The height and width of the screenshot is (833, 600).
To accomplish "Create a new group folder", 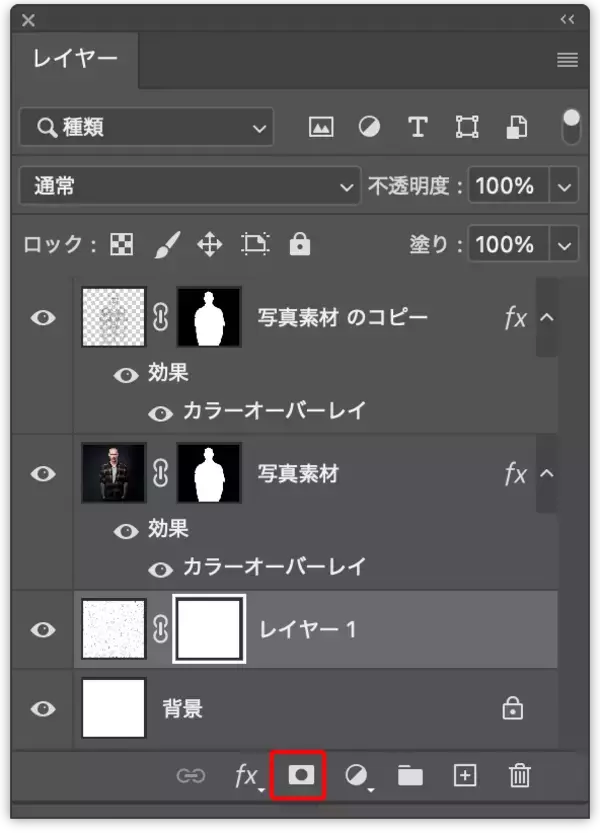I will click(410, 776).
